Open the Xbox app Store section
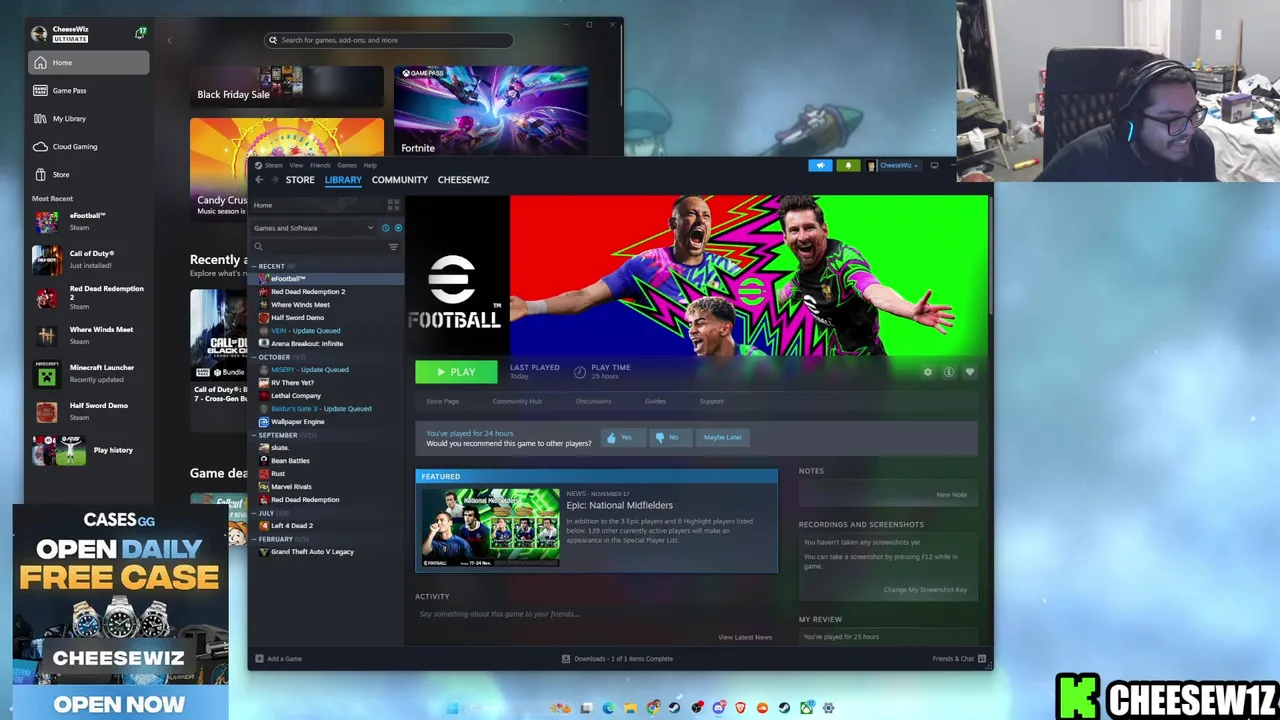 point(88,174)
